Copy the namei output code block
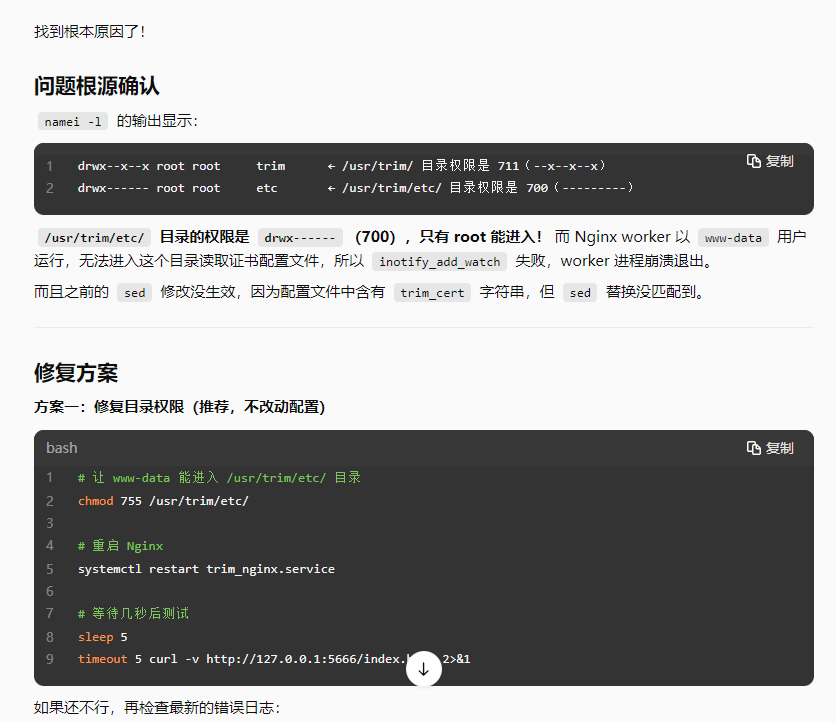Viewport: 836px width, 722px height. 770,161
